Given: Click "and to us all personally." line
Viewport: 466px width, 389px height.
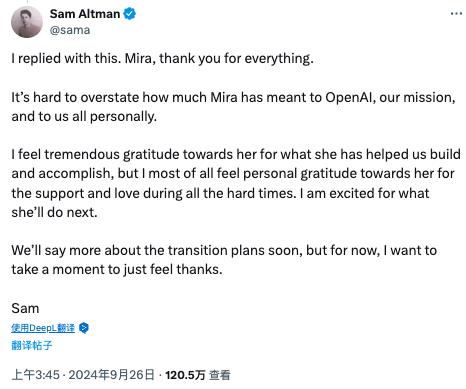Looking at the screenshot, I should 84,117.
